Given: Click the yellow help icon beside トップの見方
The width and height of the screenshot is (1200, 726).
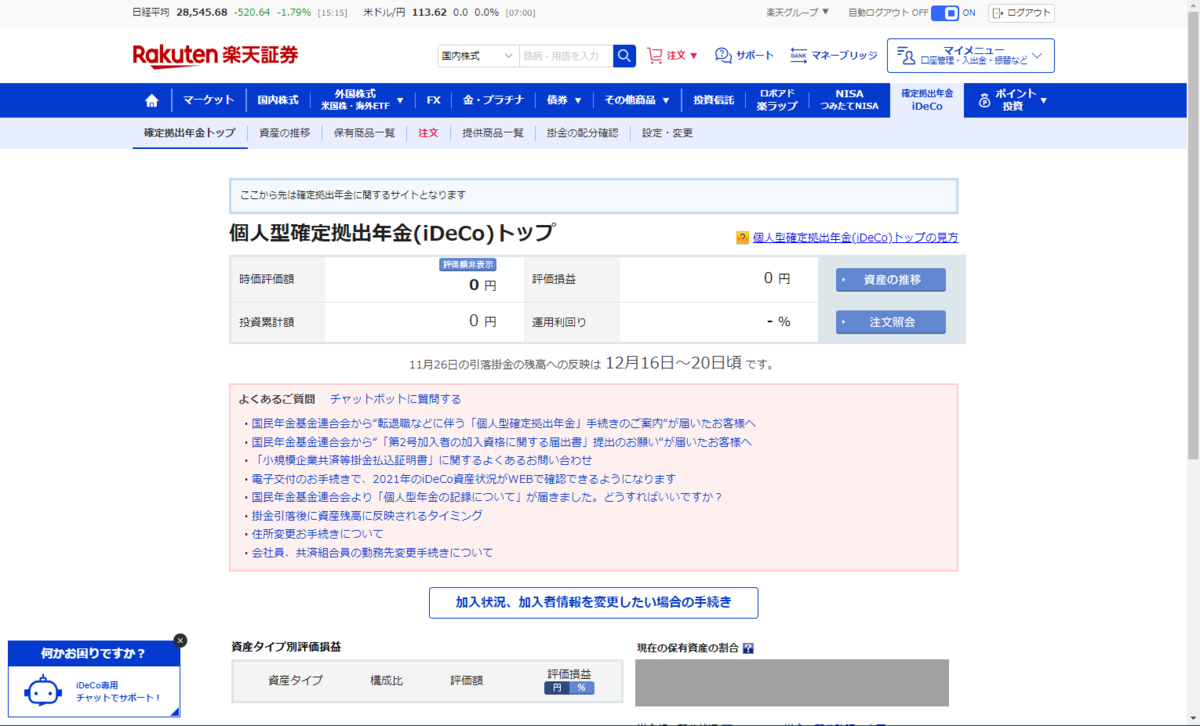Looking at the screenshot, I should pyautogui.click(x=742, y=238).
